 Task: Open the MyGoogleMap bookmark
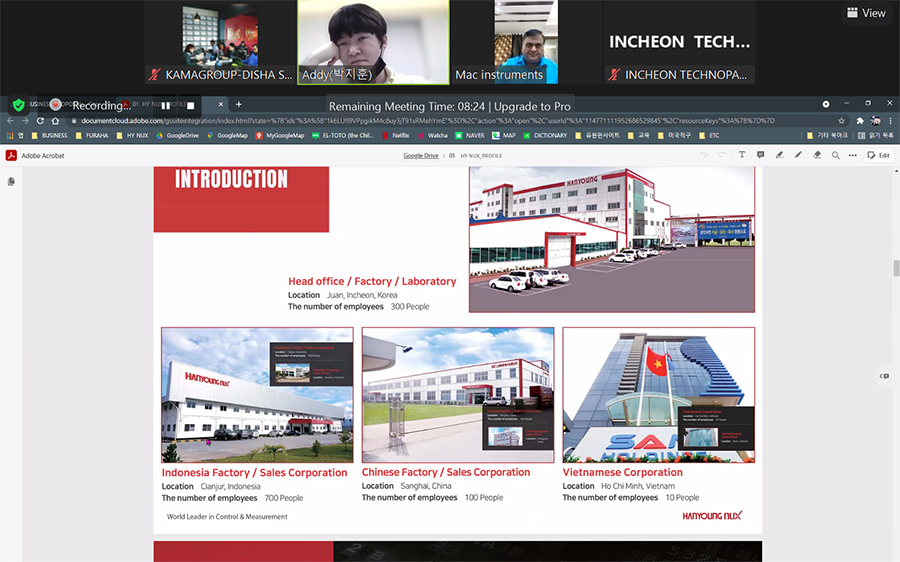click(x=280, y=135)
